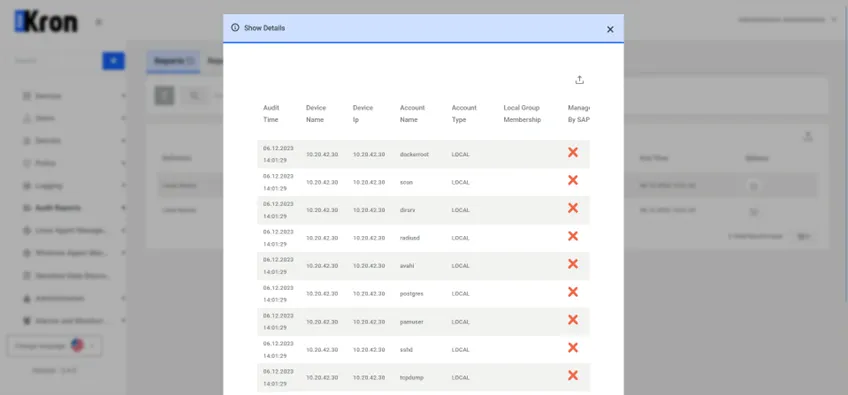Toggle sidebar menu icon beside Kron logo
This screenshot has height=395, width=848.
click(98, 22)
